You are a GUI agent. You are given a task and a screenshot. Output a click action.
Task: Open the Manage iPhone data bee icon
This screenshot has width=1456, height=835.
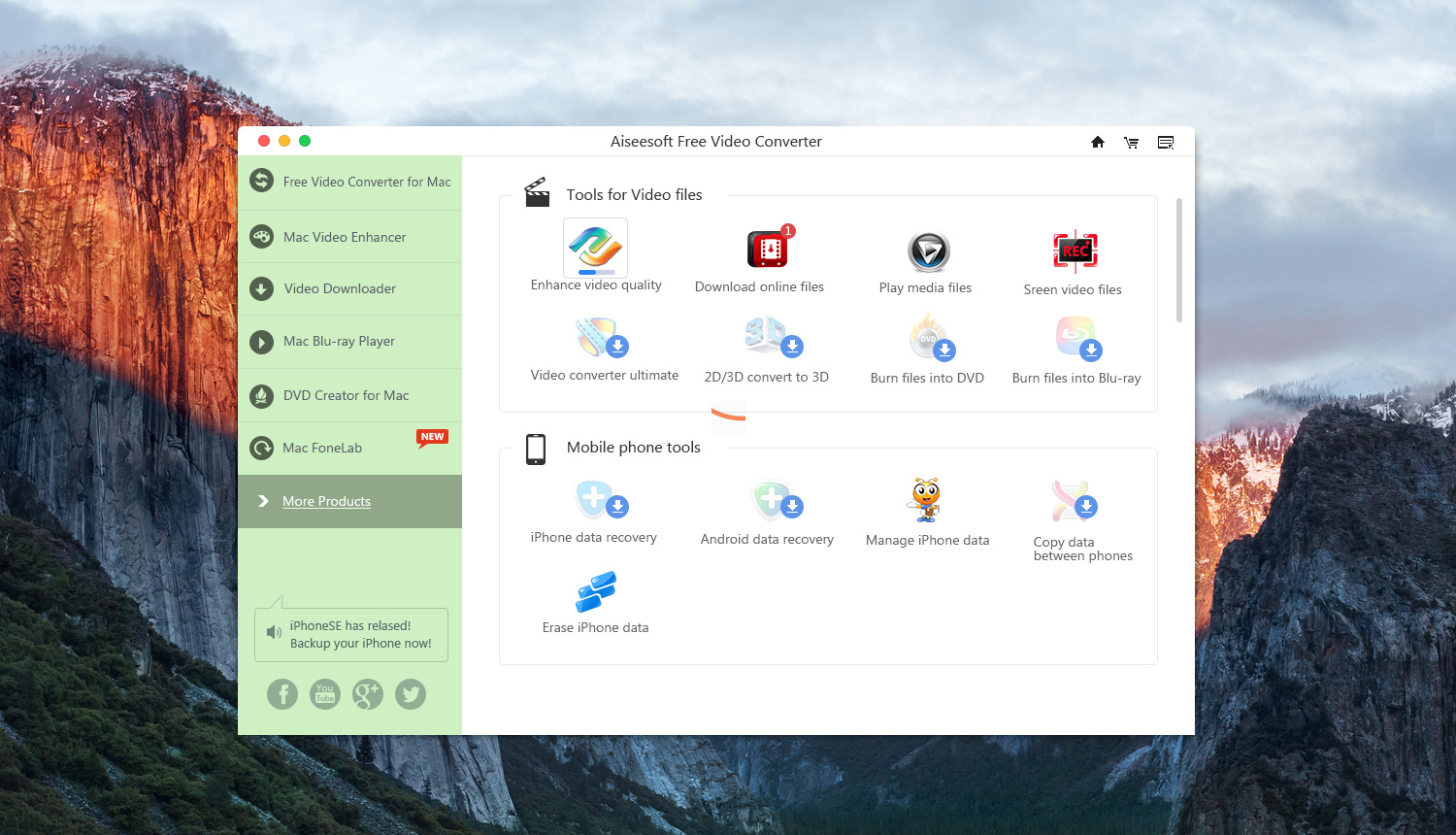click(x=926, y=500)
